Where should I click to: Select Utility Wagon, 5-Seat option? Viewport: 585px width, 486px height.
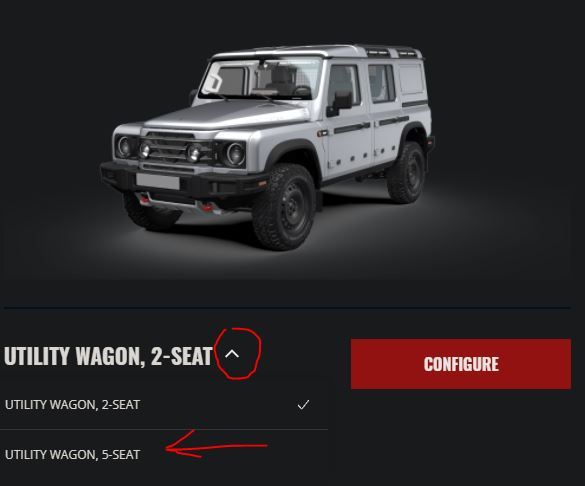73,454
